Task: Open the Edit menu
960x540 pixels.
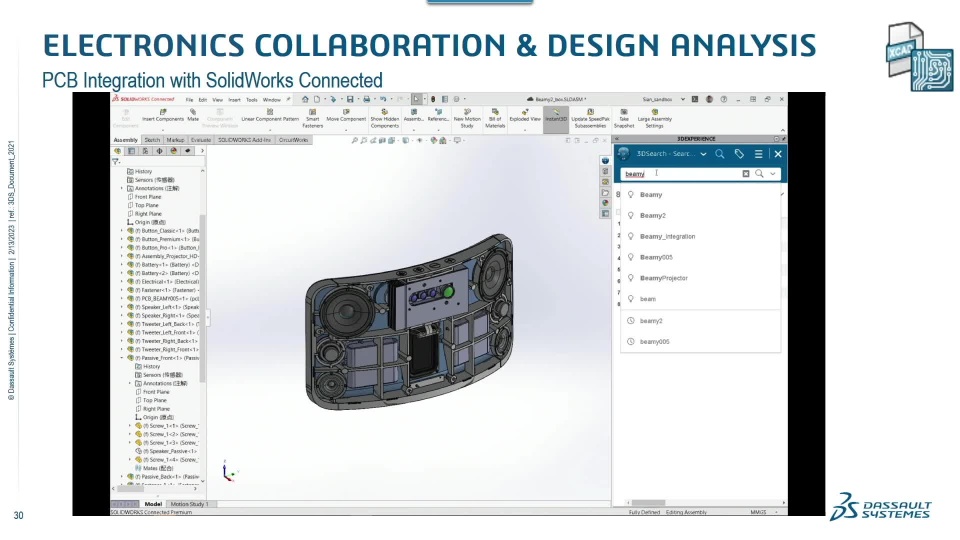Action: 203,100
